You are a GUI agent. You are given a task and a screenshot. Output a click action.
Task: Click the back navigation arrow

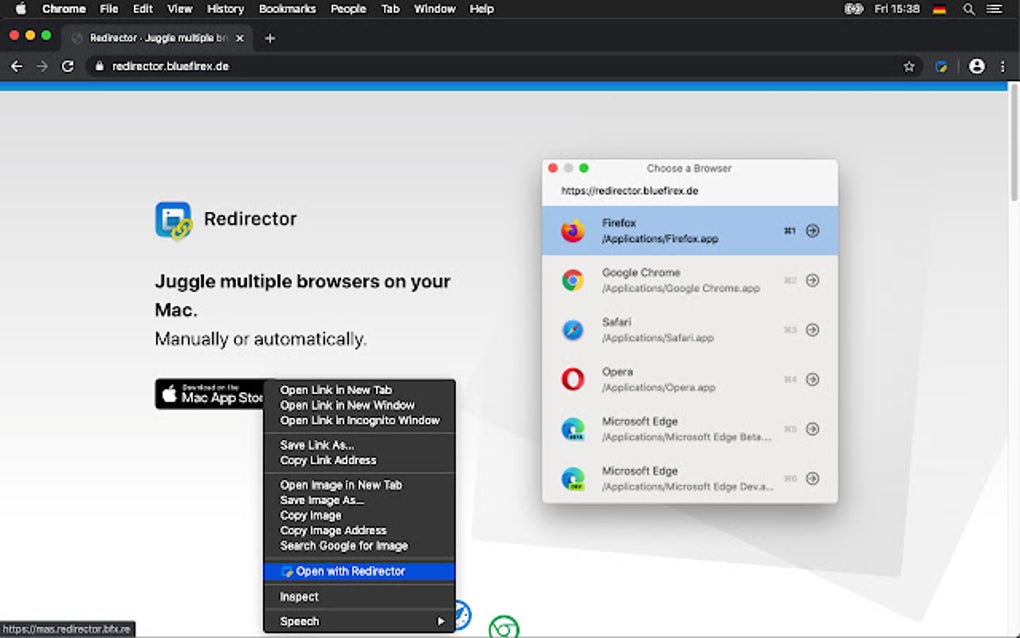[16, 66]
